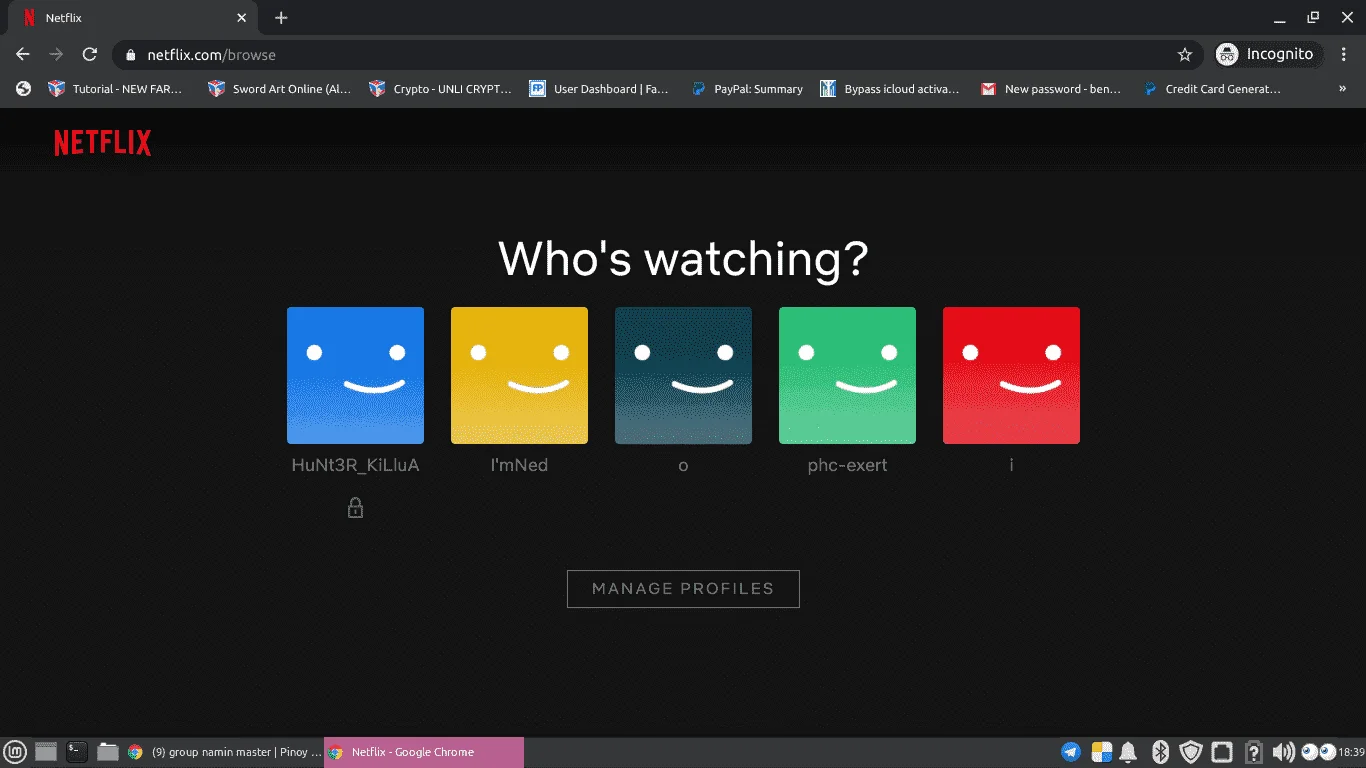Screen dimensions: 1366x768
Task: Click the phc-exert profile name label
Action: pyautogui.click(x=847, y=465)
